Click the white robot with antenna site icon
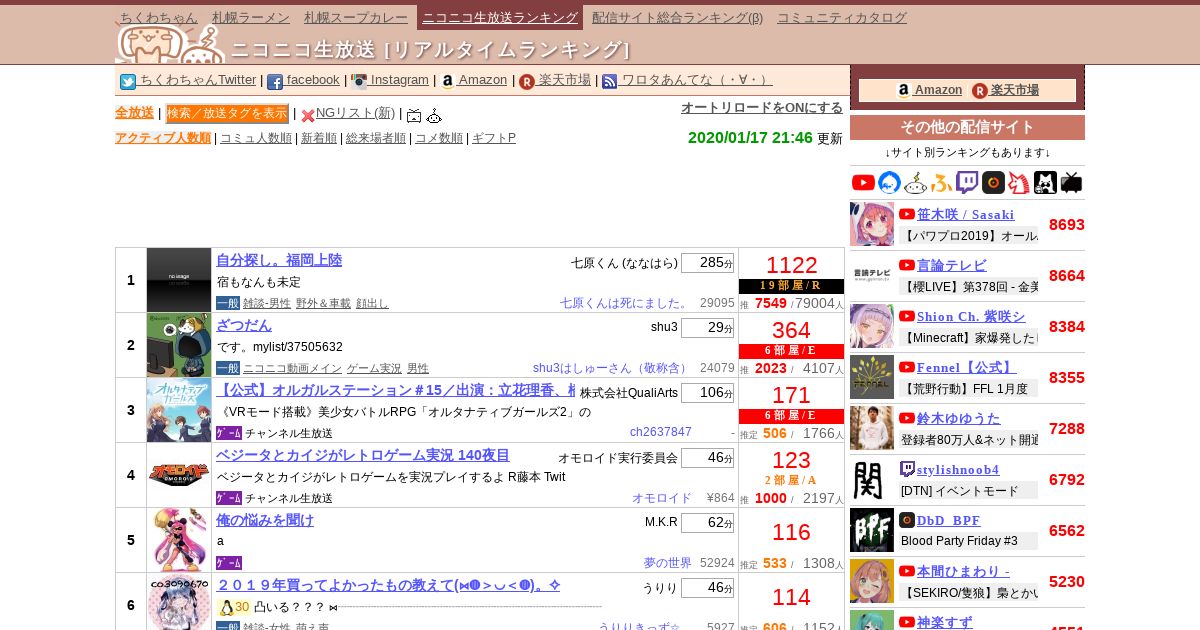Screen dimensions: 1200x630 pyautogui.click(x=915, y=182)
